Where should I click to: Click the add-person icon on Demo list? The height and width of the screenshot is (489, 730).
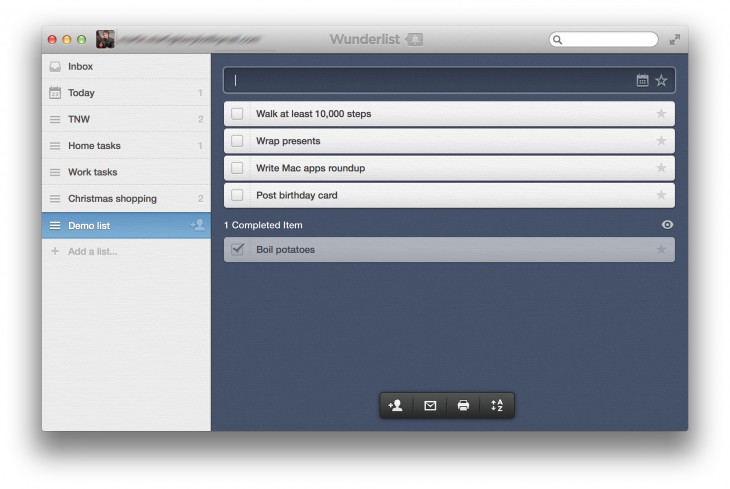click(x=198, y=225)
